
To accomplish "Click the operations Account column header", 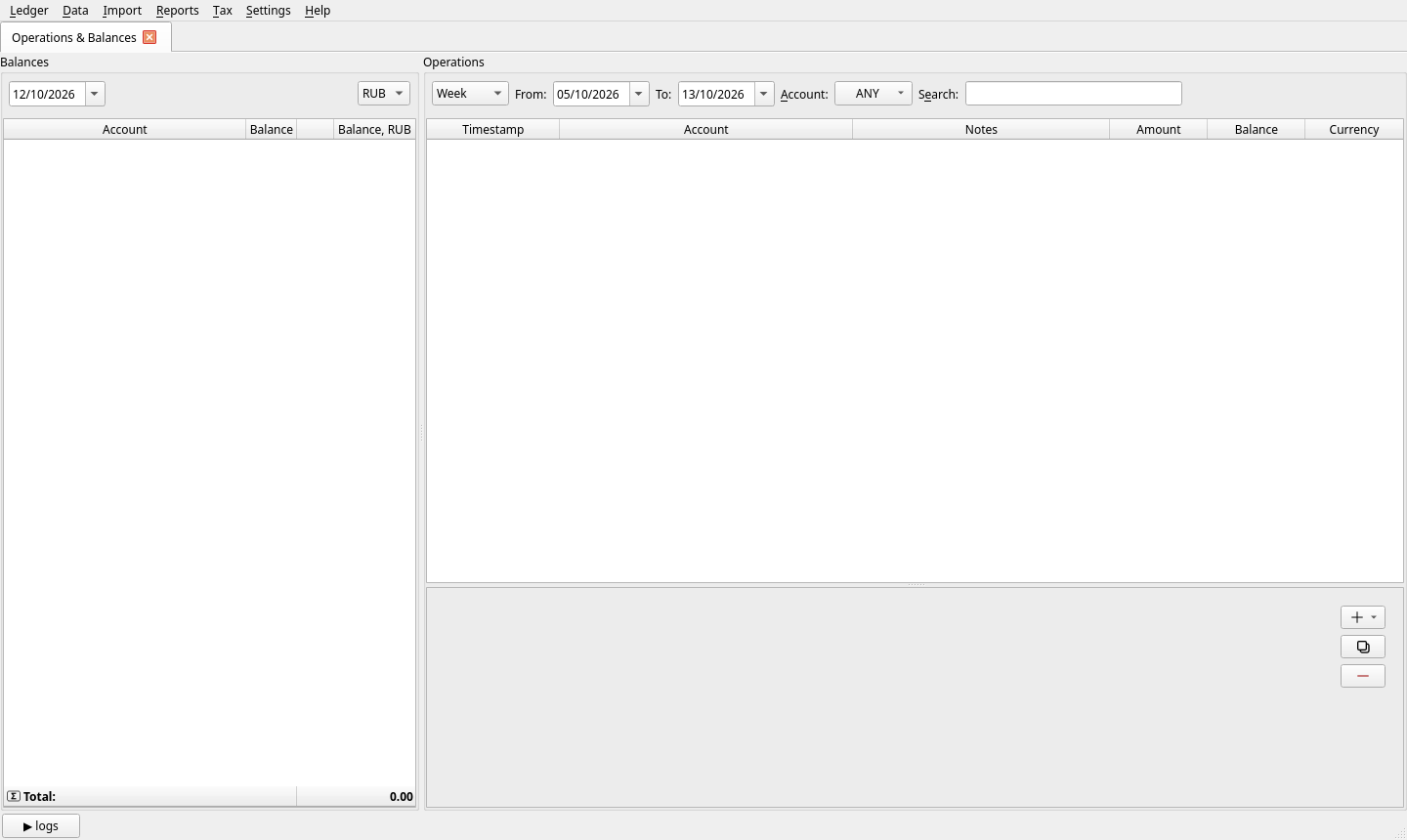I will coord(706,129).
